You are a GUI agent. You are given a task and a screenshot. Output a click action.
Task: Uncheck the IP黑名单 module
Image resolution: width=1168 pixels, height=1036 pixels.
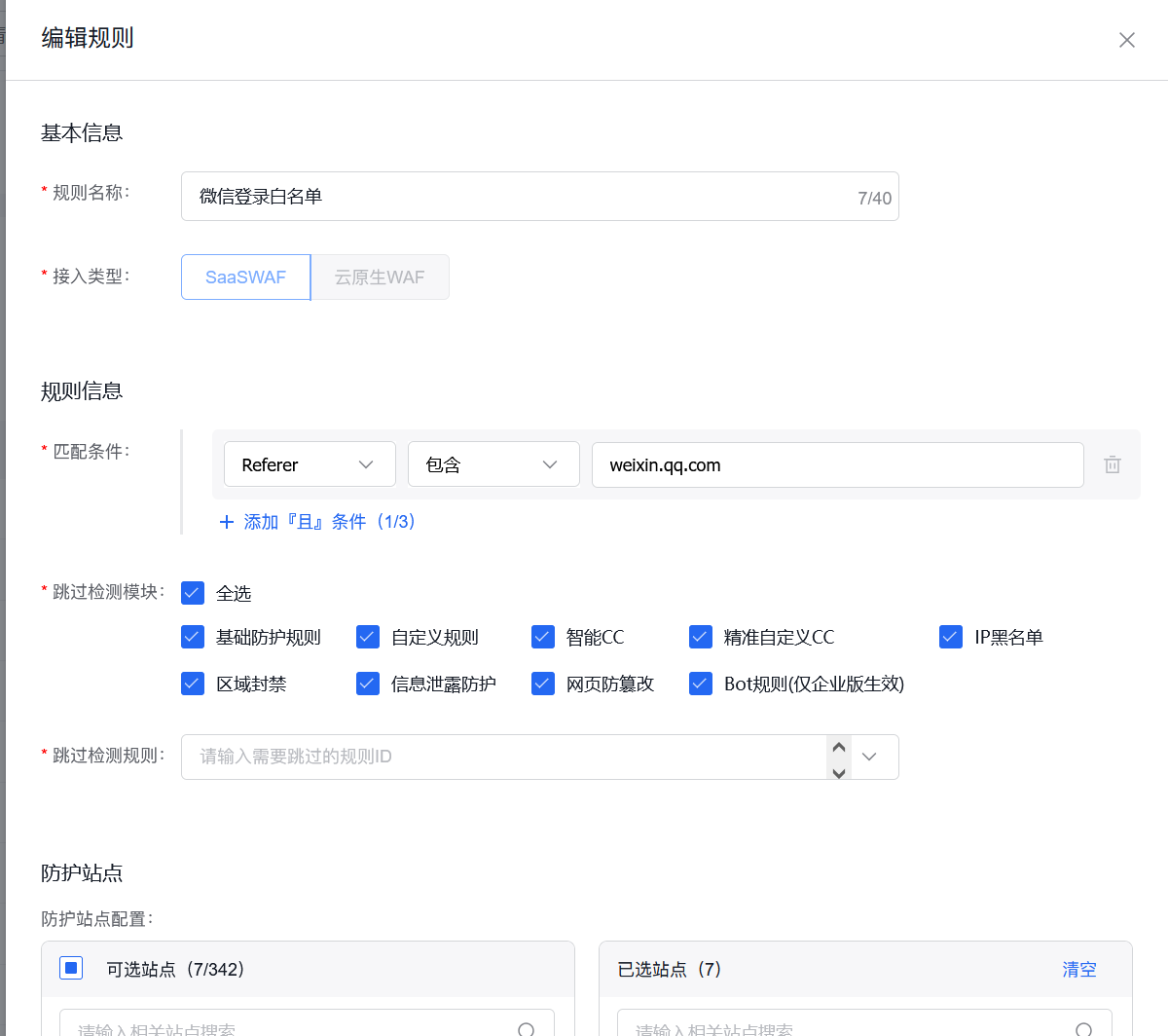[x=951, y=636]
